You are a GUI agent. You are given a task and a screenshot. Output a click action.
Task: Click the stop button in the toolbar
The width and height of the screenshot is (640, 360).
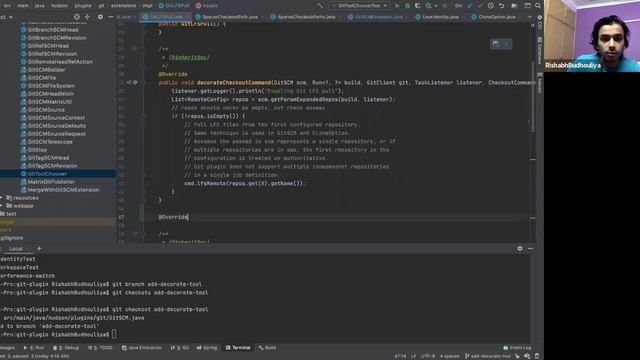click(x=444, y=6)
